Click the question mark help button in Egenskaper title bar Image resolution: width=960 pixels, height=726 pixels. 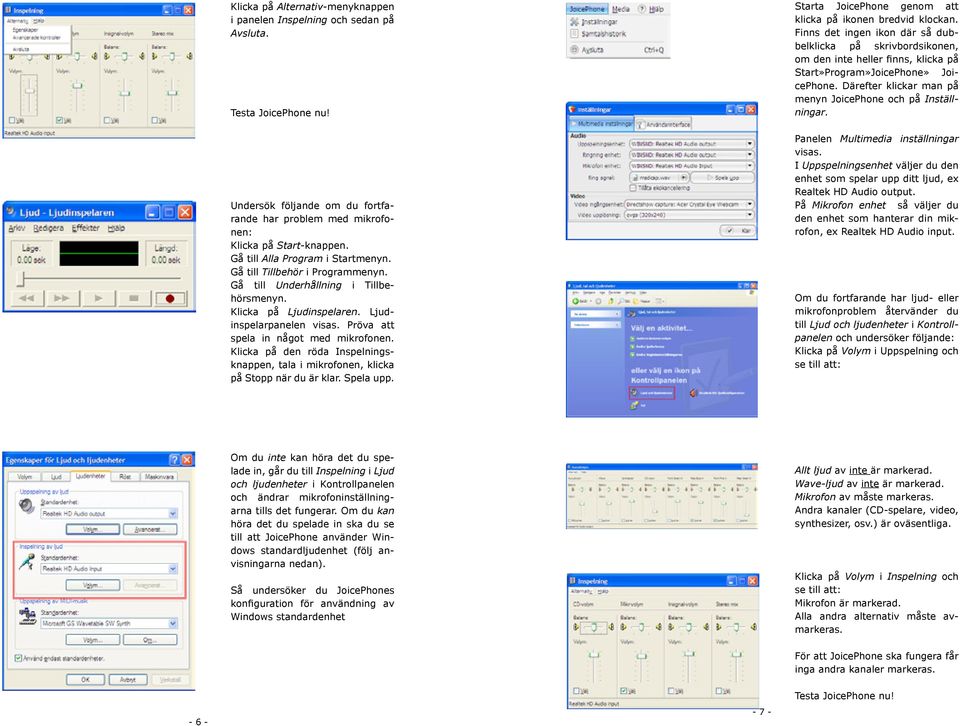174,460
